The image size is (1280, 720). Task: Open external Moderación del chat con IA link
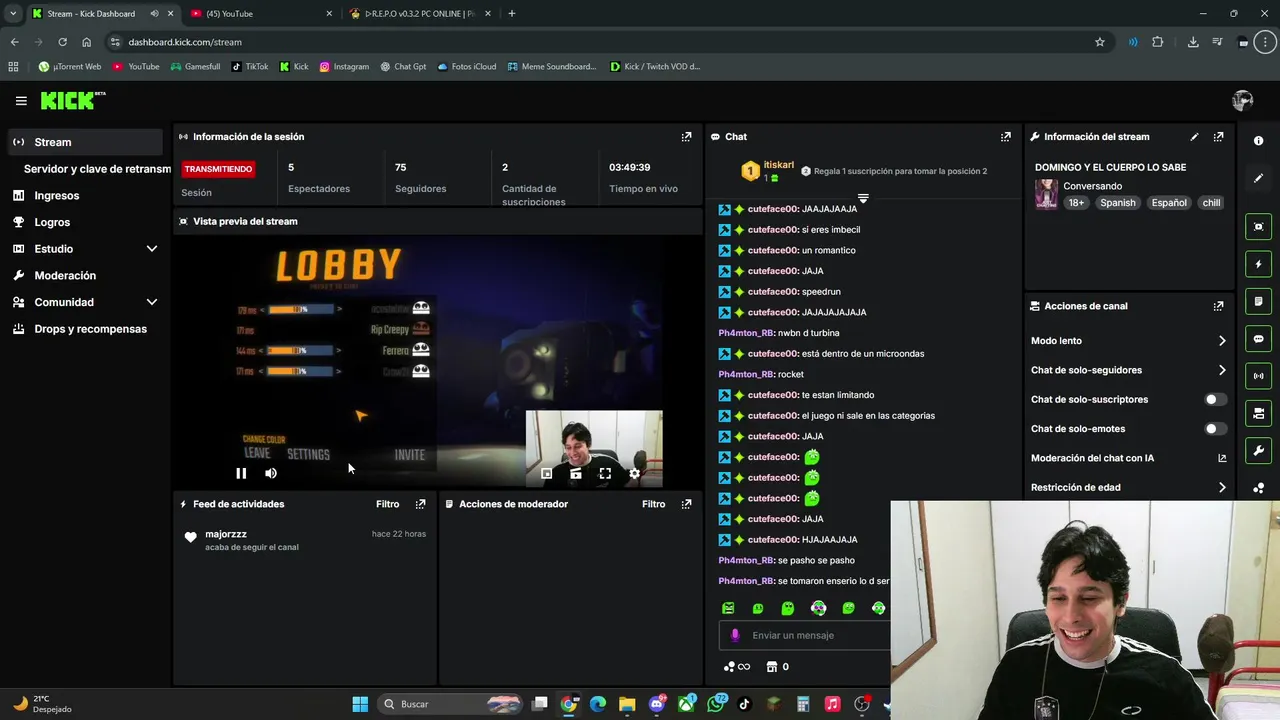[x=1222, y=458]
